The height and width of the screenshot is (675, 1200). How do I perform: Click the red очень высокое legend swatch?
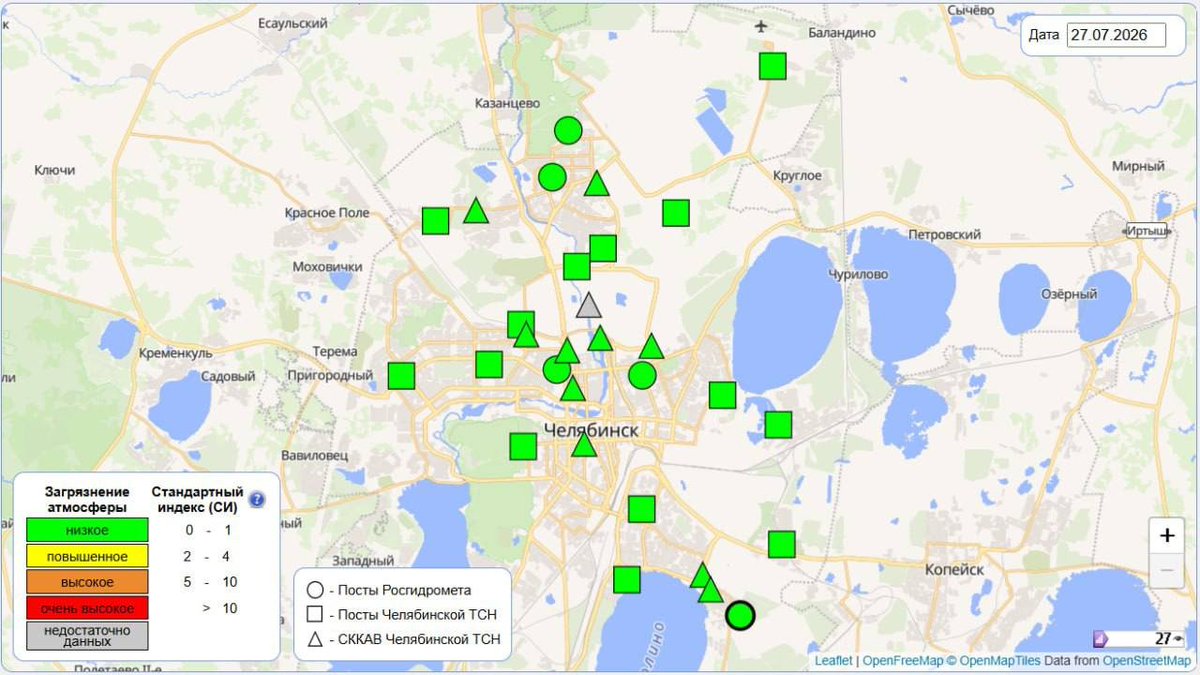click(x=87, y=608)
